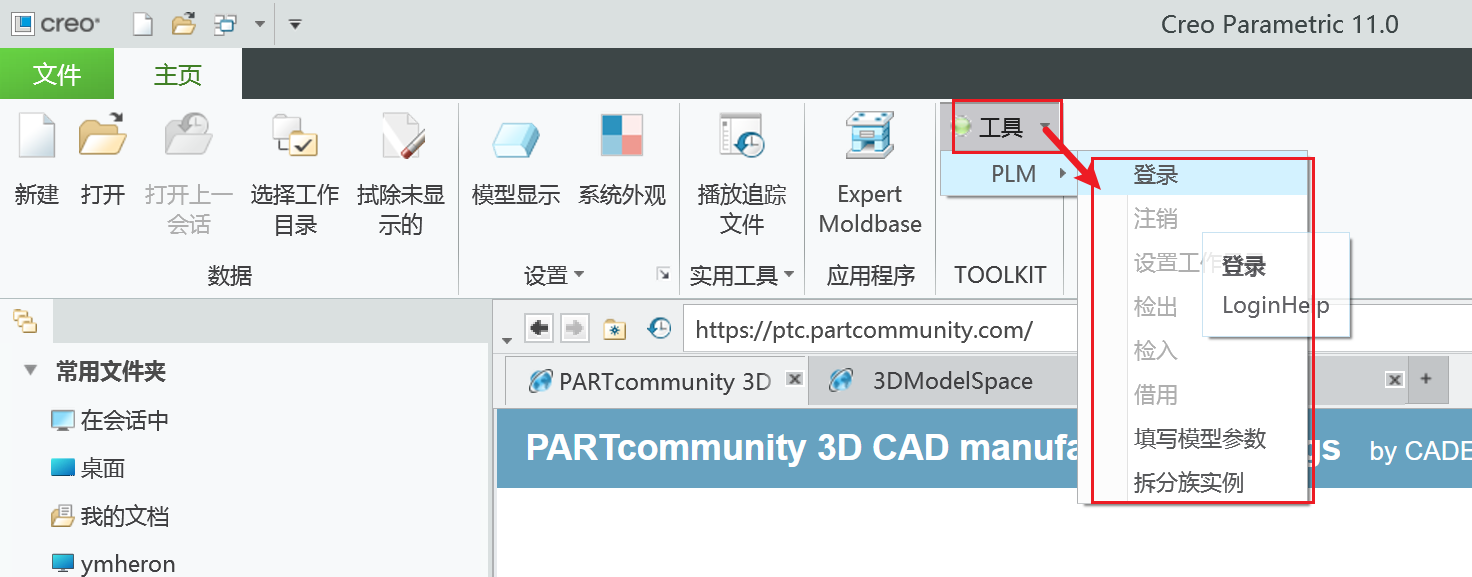Close the PARTcommunity 3D tab

794,379
